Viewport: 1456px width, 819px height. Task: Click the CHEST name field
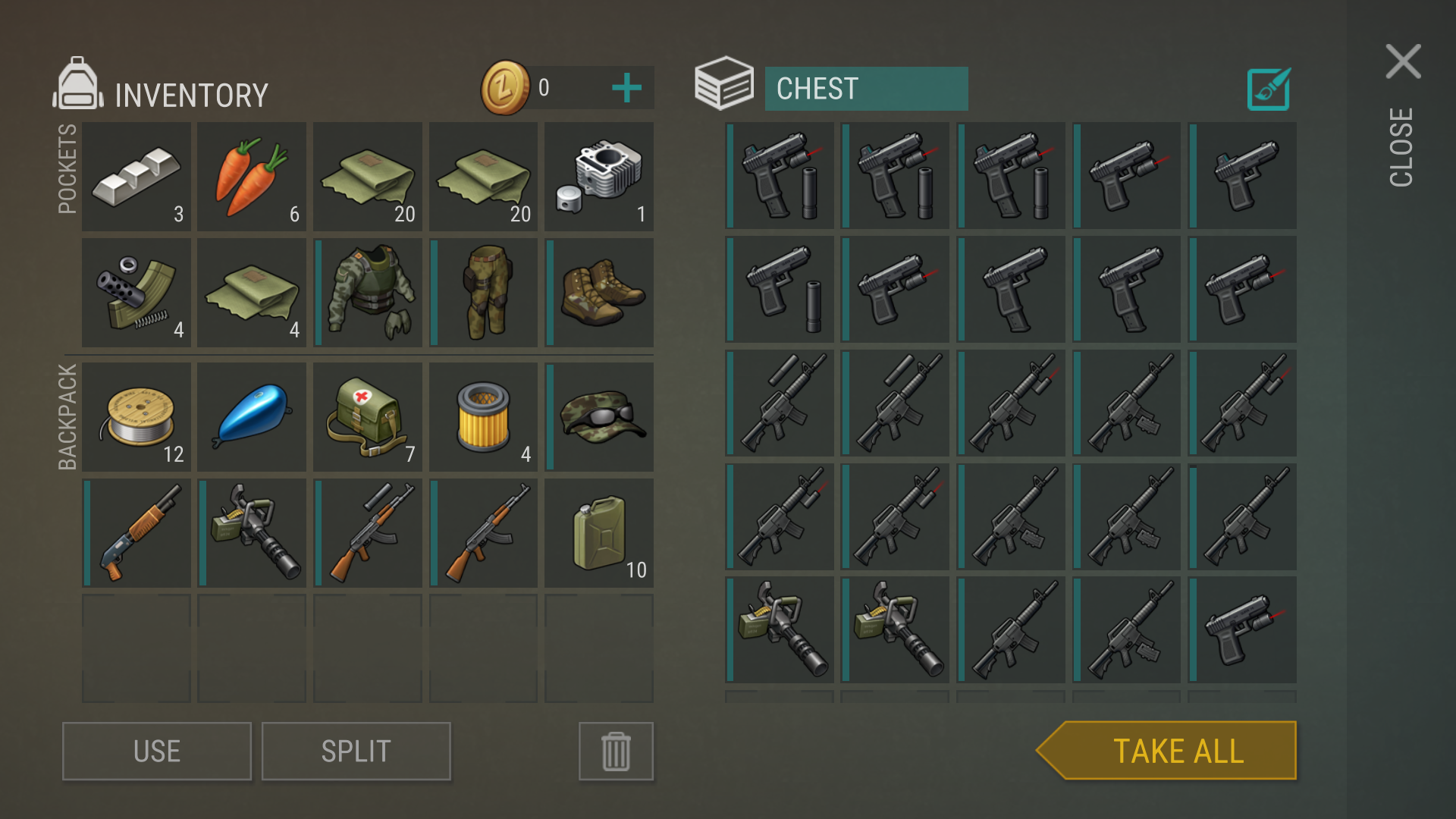point(866,89)
